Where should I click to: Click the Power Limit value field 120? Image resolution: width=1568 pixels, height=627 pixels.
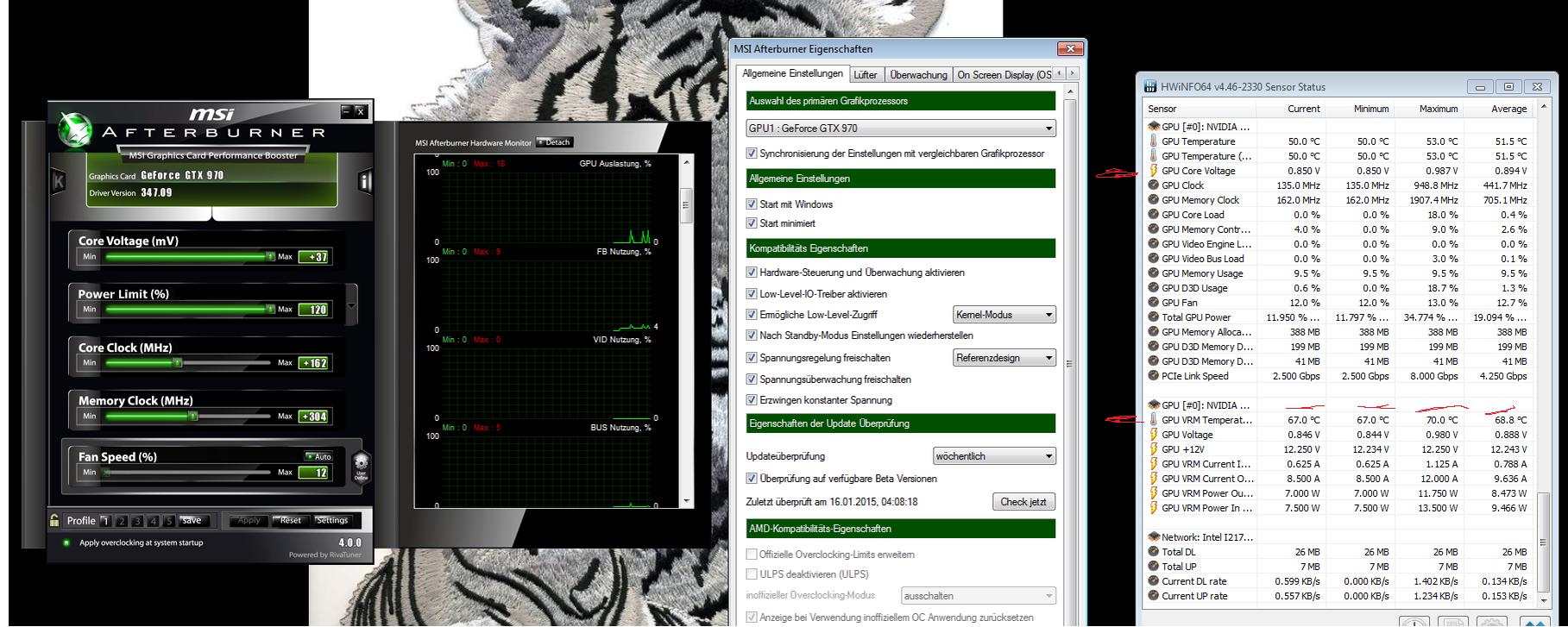click(313, 310)
